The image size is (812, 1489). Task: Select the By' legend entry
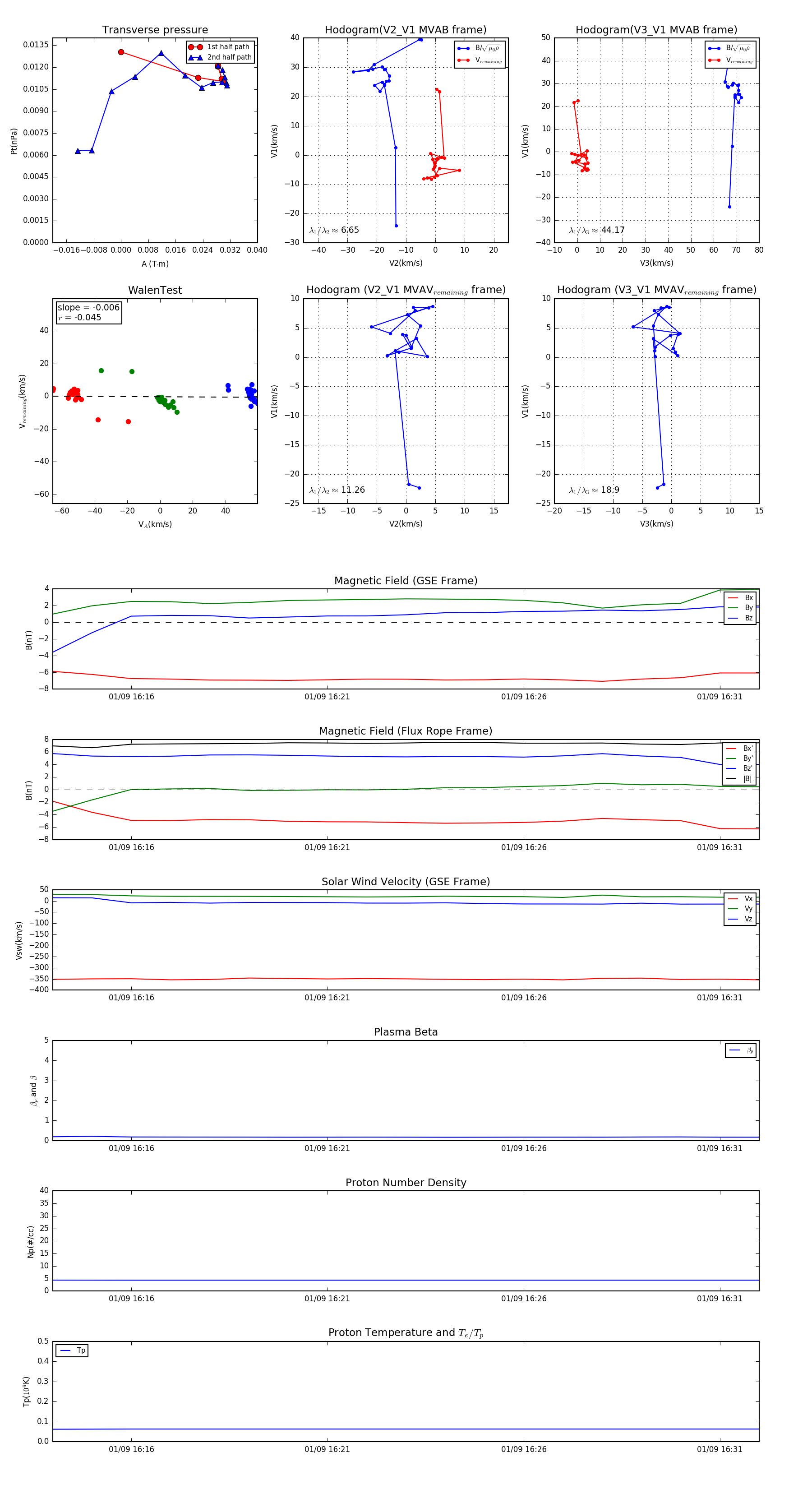click(740, 758)
